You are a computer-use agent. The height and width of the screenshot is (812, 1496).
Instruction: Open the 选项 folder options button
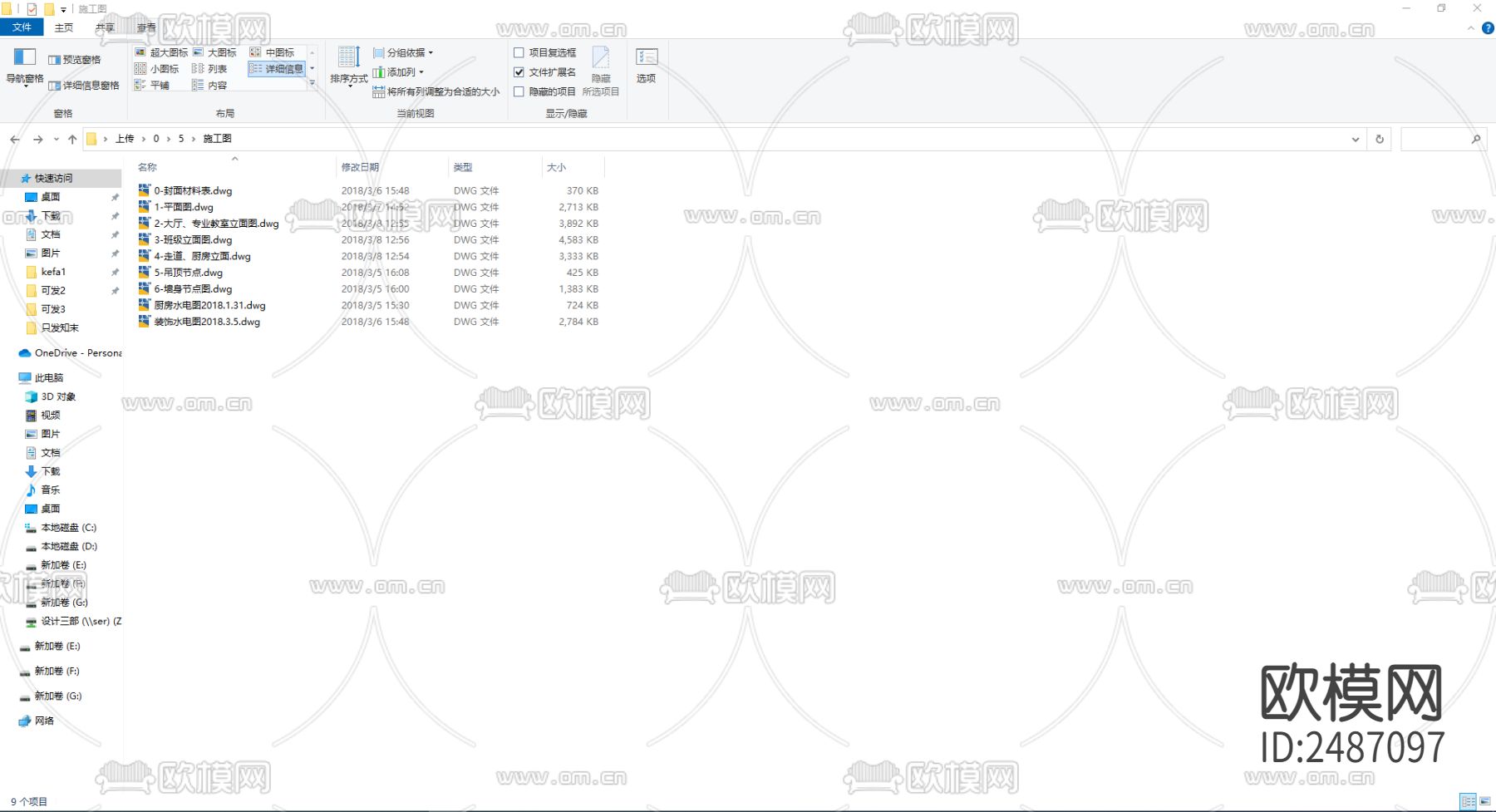(646, 66)
